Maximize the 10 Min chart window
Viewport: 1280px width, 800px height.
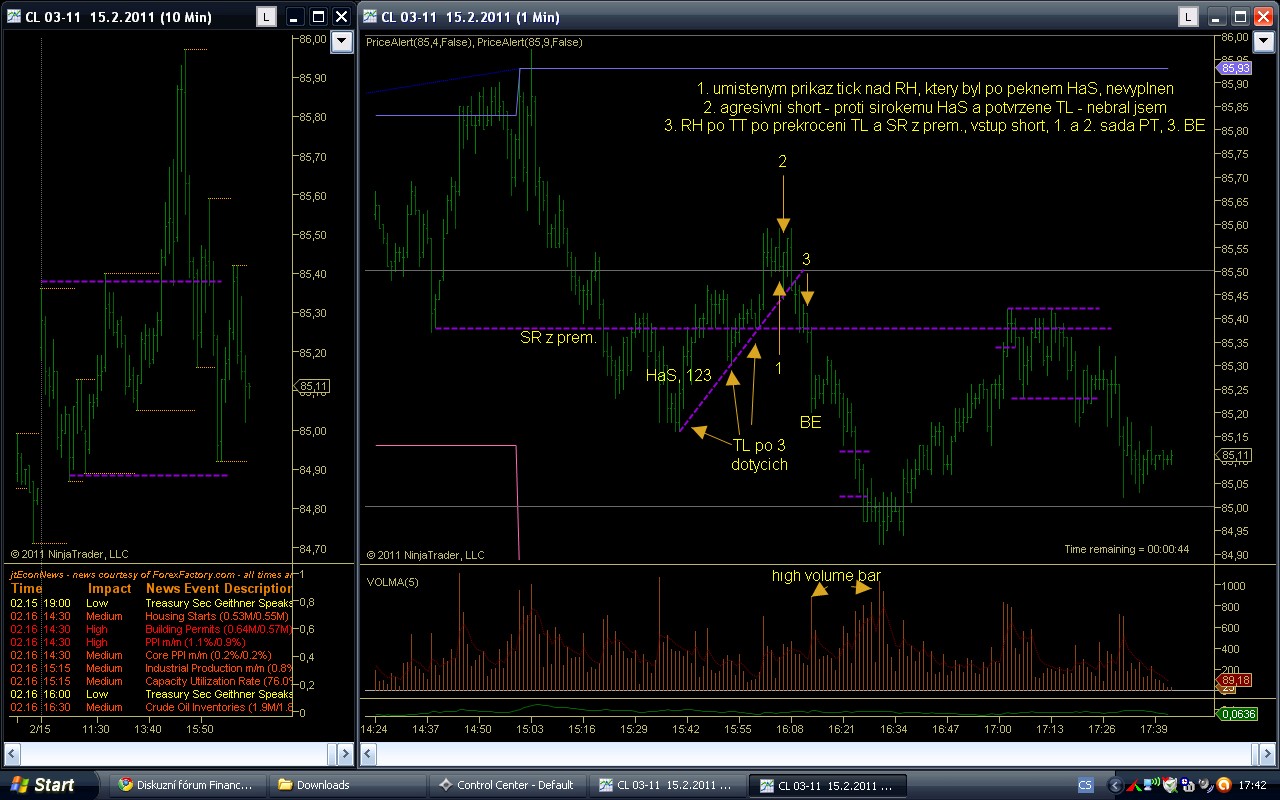pos(318,17)
